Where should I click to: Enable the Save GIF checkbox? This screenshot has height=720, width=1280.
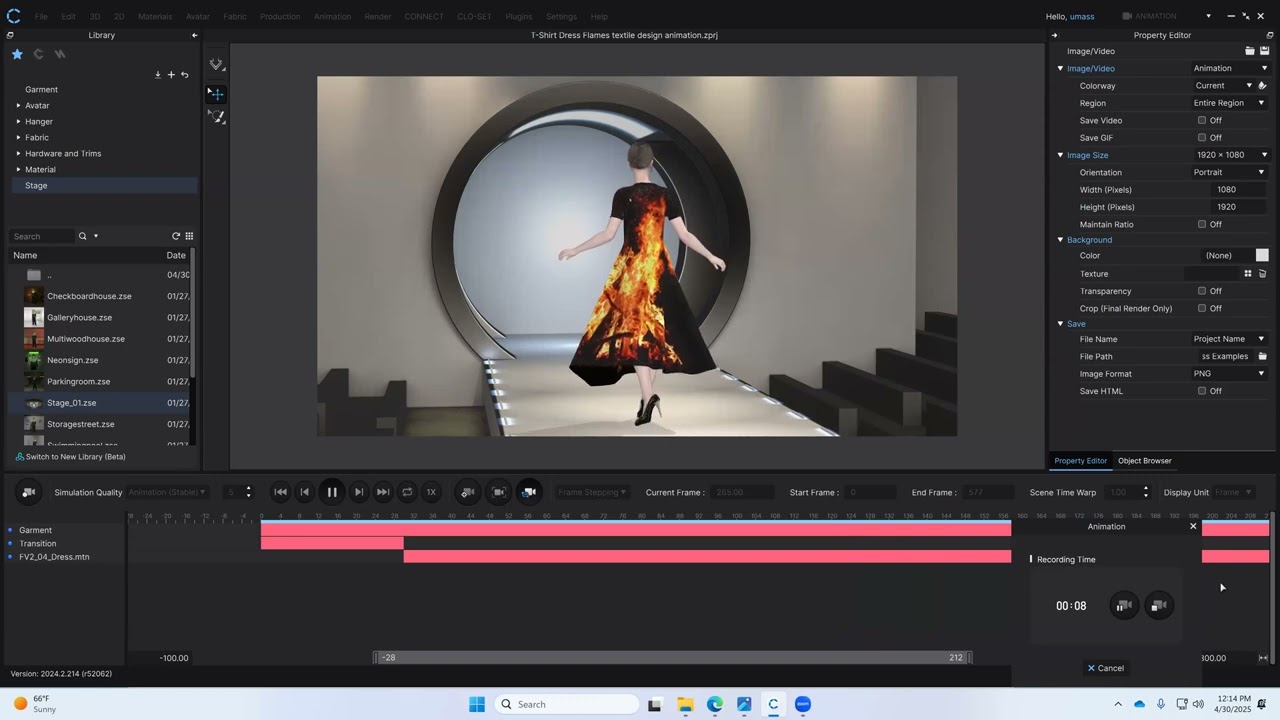pyautogui.click(x=1202, y=138)
